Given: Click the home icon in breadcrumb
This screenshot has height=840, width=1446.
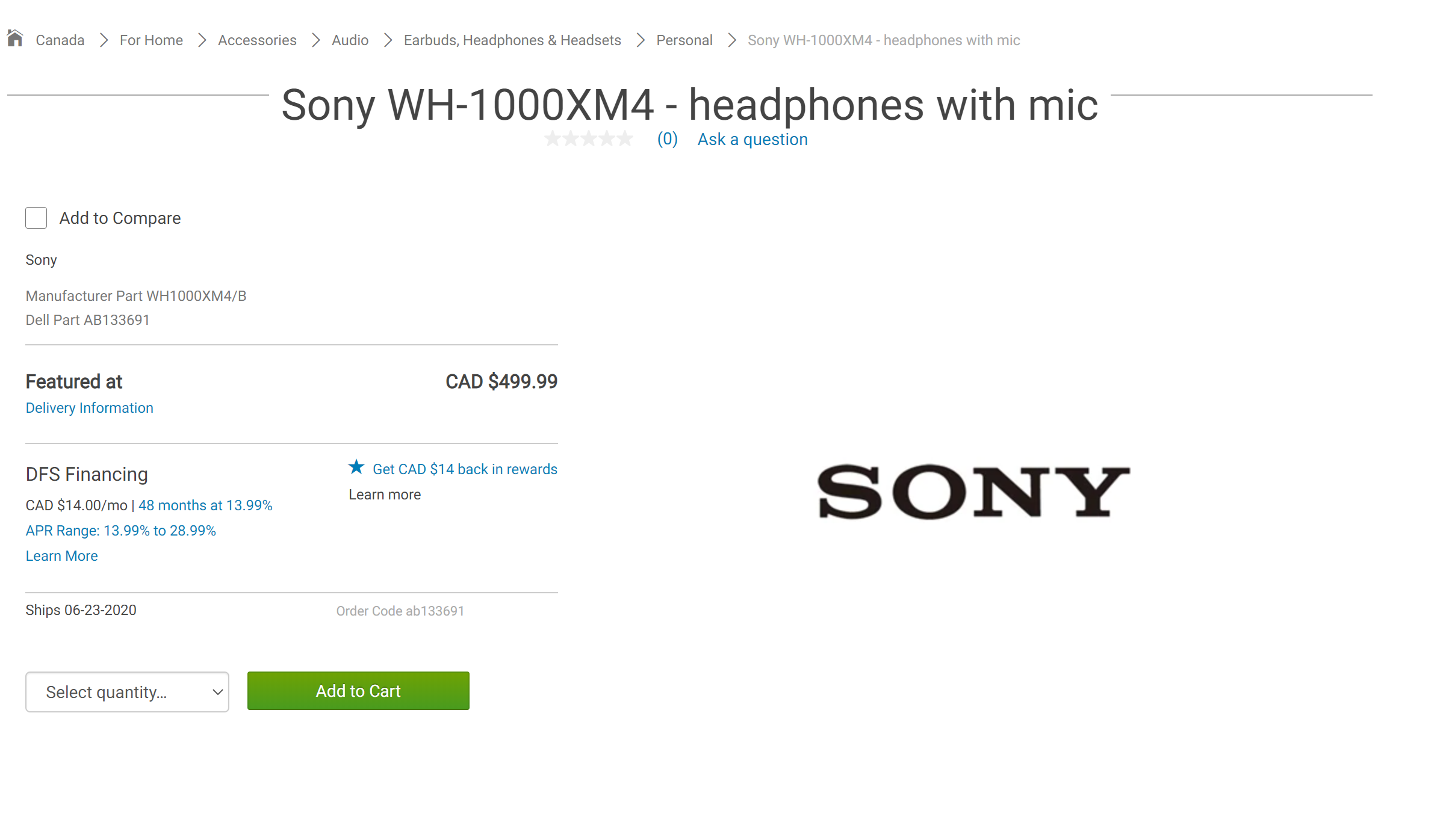Looking at the screenshot, I should pos(15,39).
